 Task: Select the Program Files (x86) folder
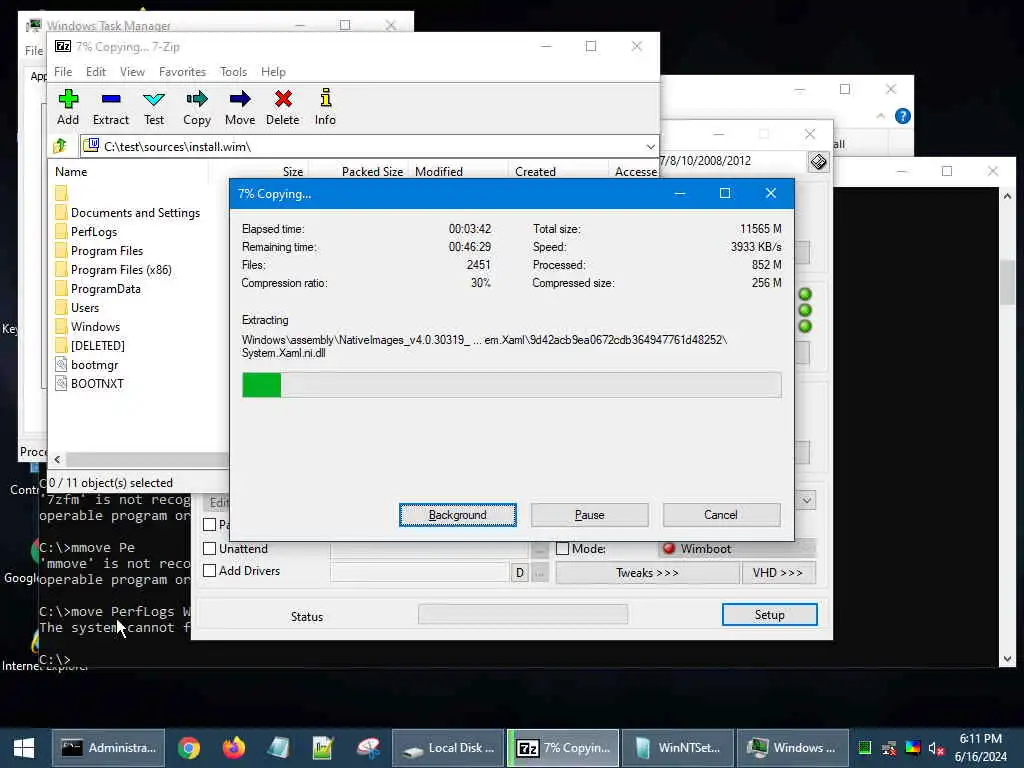(121, 270)
